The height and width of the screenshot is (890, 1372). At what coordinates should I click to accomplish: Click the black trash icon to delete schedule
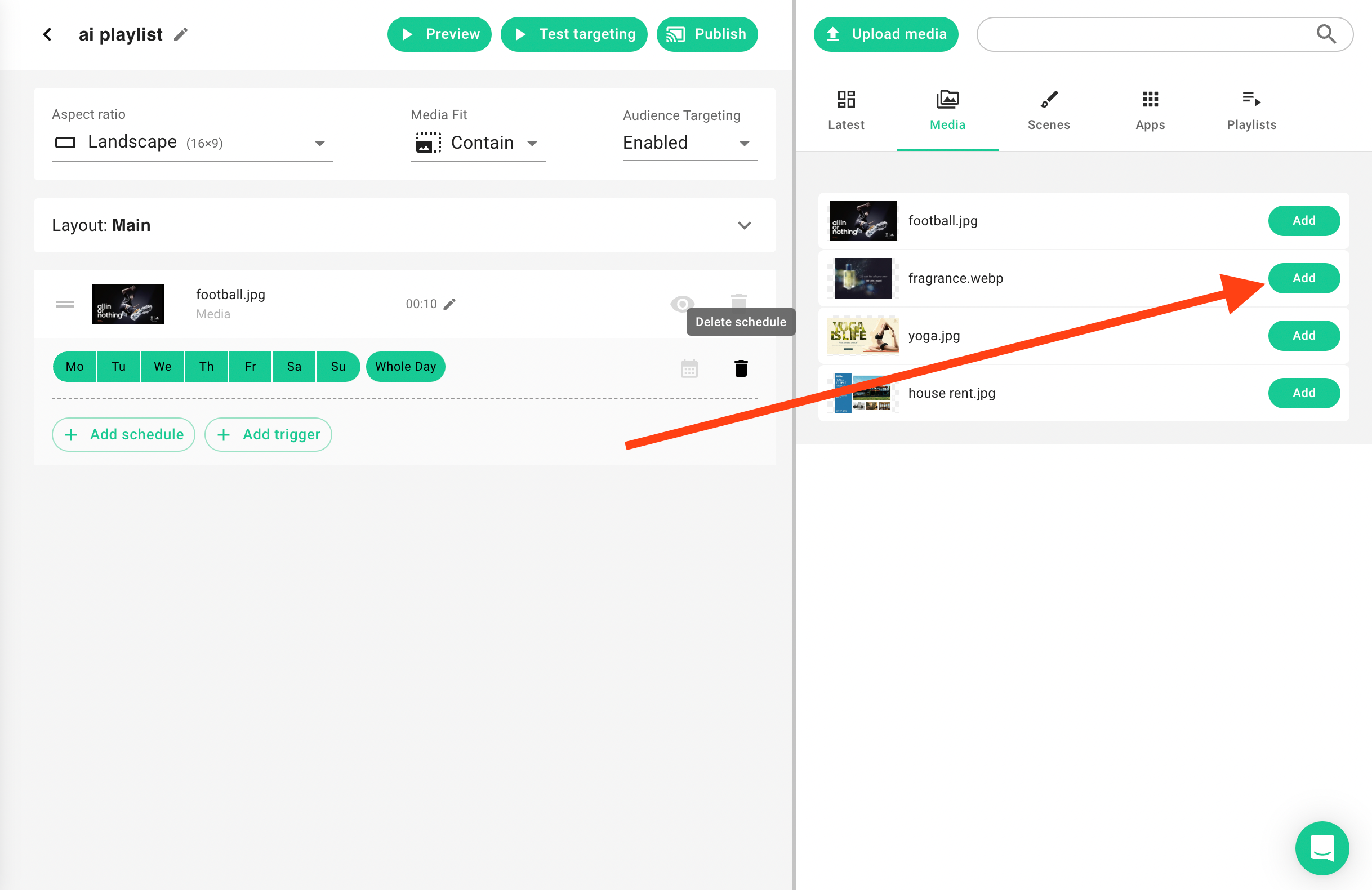(x=741, y=368)
